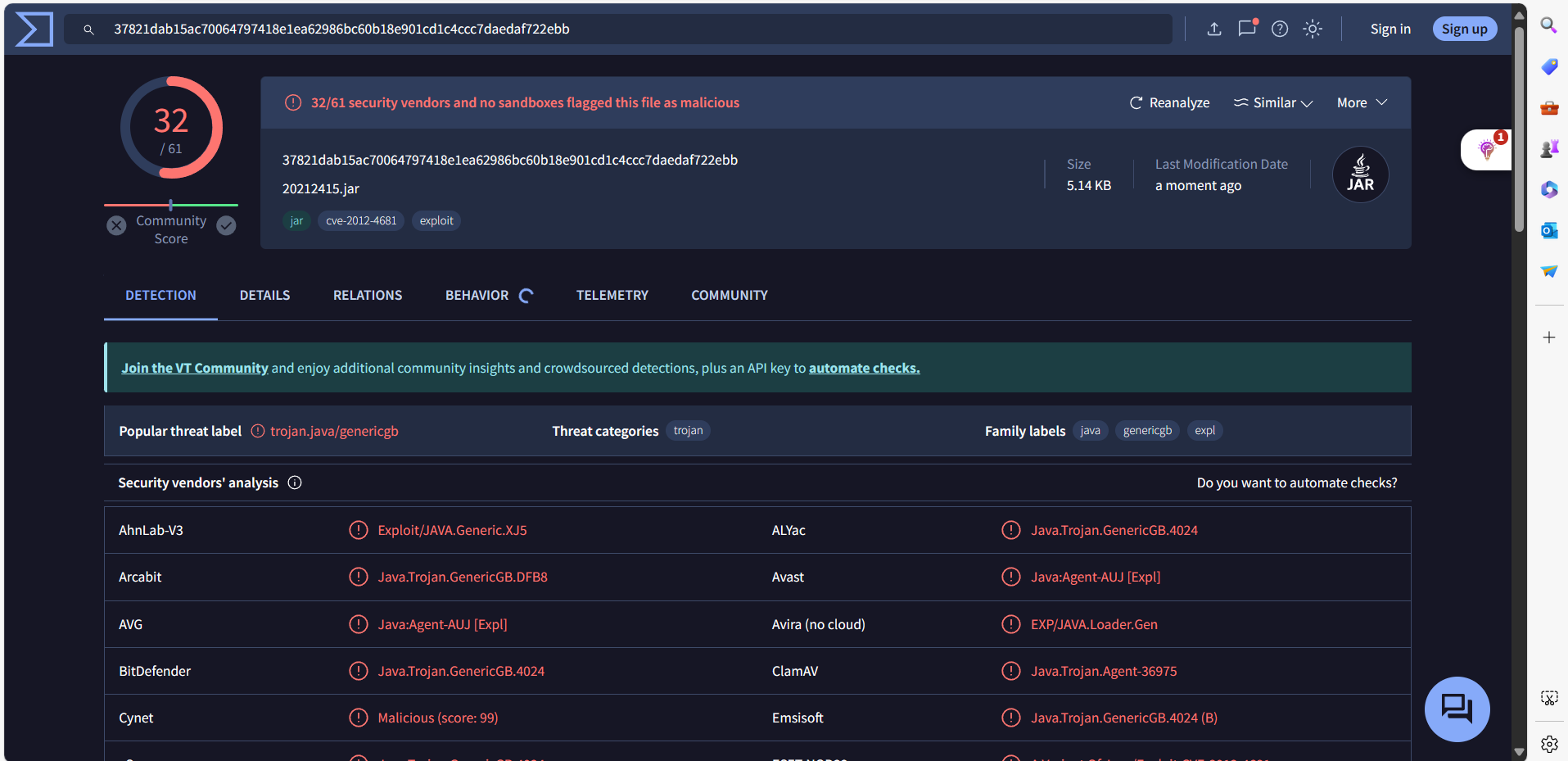Screen dimensions: 1568x761
Task: Click the hash search input field
Action: click(622, 29)
